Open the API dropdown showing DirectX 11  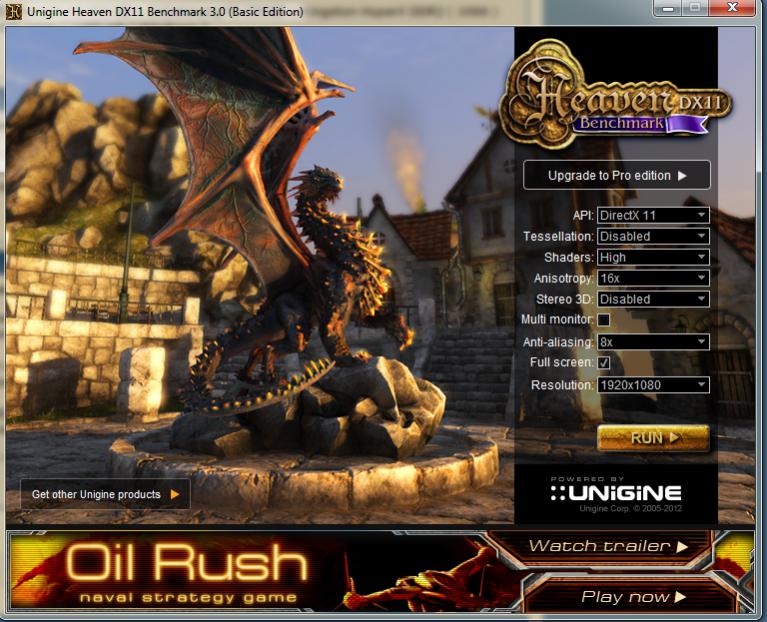653,215
